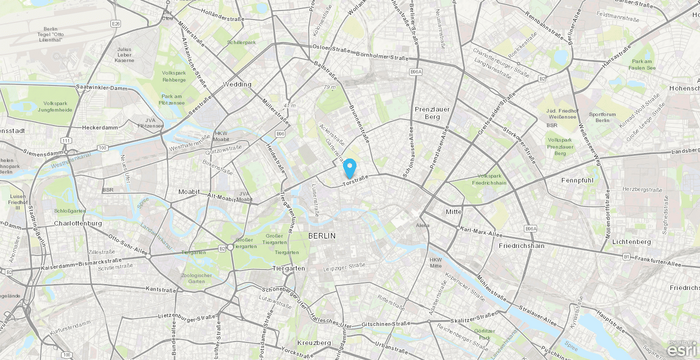Select the Wedding district label

(237, 84)
